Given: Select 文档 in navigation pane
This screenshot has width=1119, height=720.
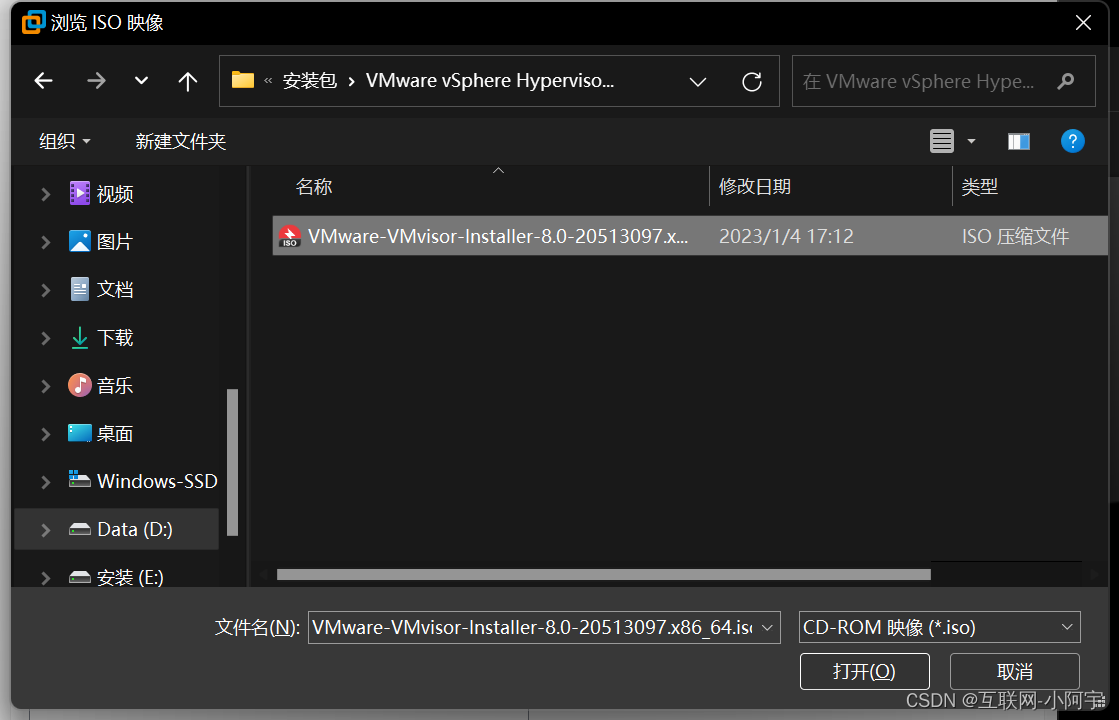Looking at the screenshot, I should tap(115, 289).
